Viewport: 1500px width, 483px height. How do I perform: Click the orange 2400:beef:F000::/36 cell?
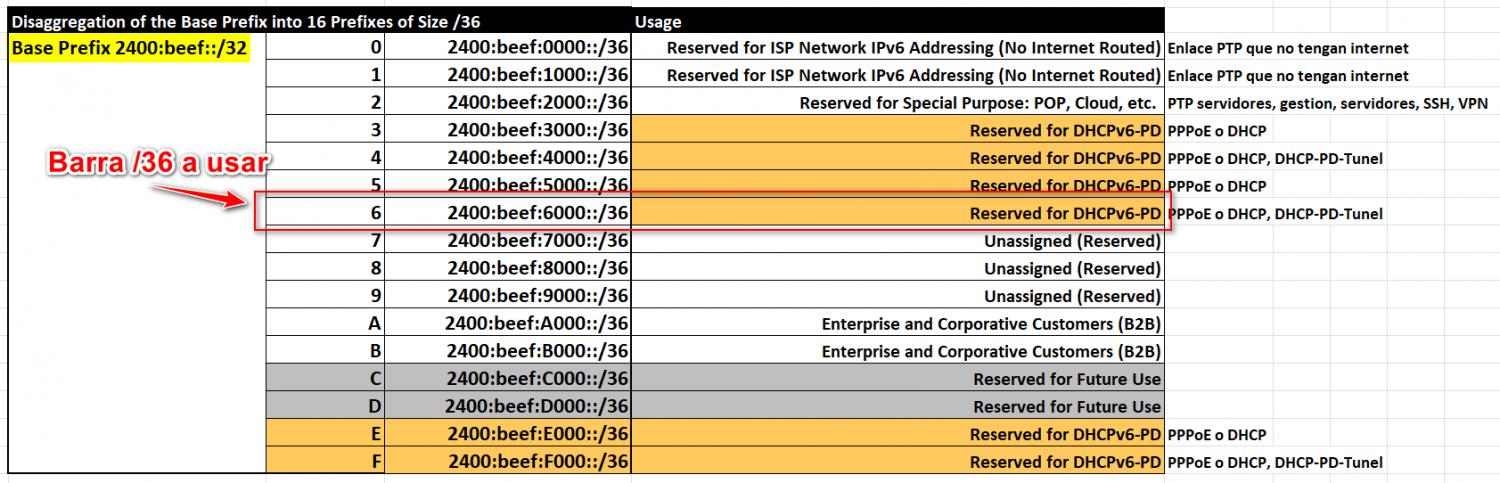[x=537, y=462]
